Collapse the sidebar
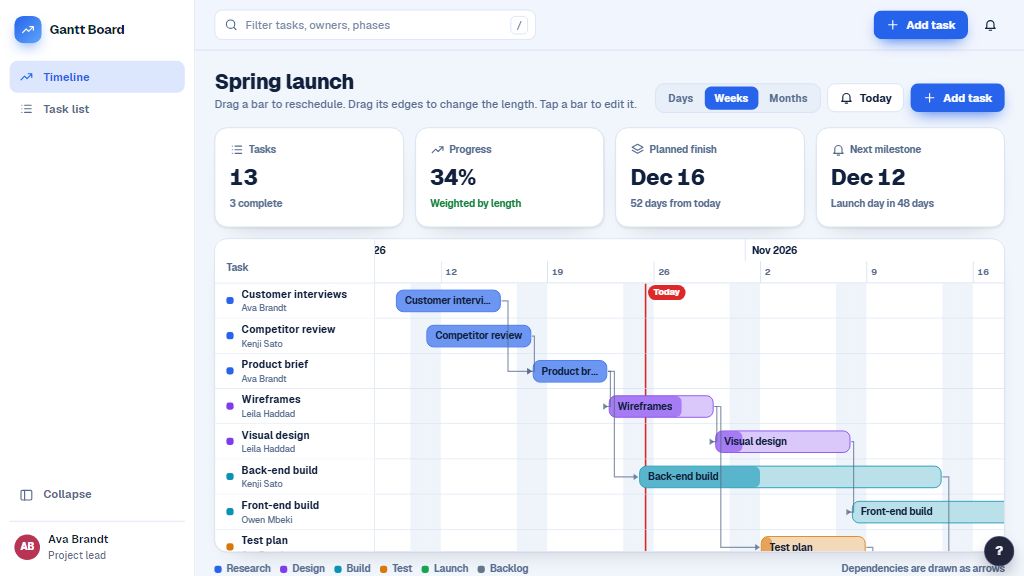This screenshot has height=576, width=1024. [x=97, y=494]
